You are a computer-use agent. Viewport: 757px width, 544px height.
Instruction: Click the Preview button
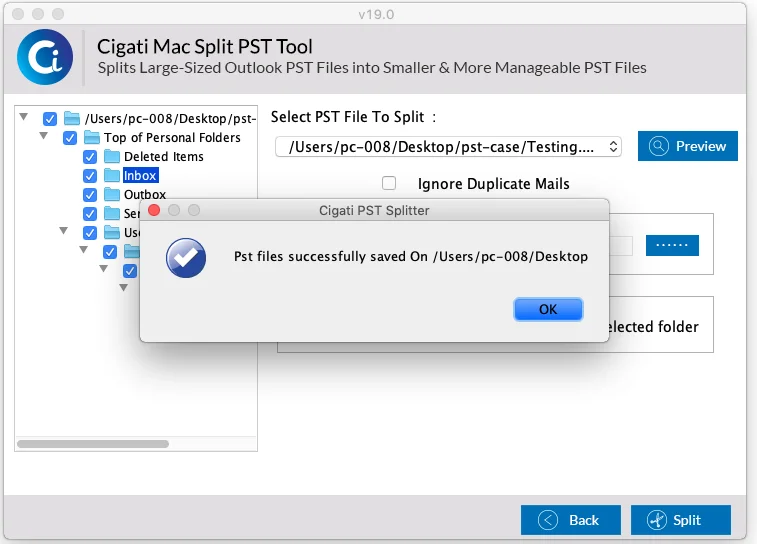(x=687, y=146)
